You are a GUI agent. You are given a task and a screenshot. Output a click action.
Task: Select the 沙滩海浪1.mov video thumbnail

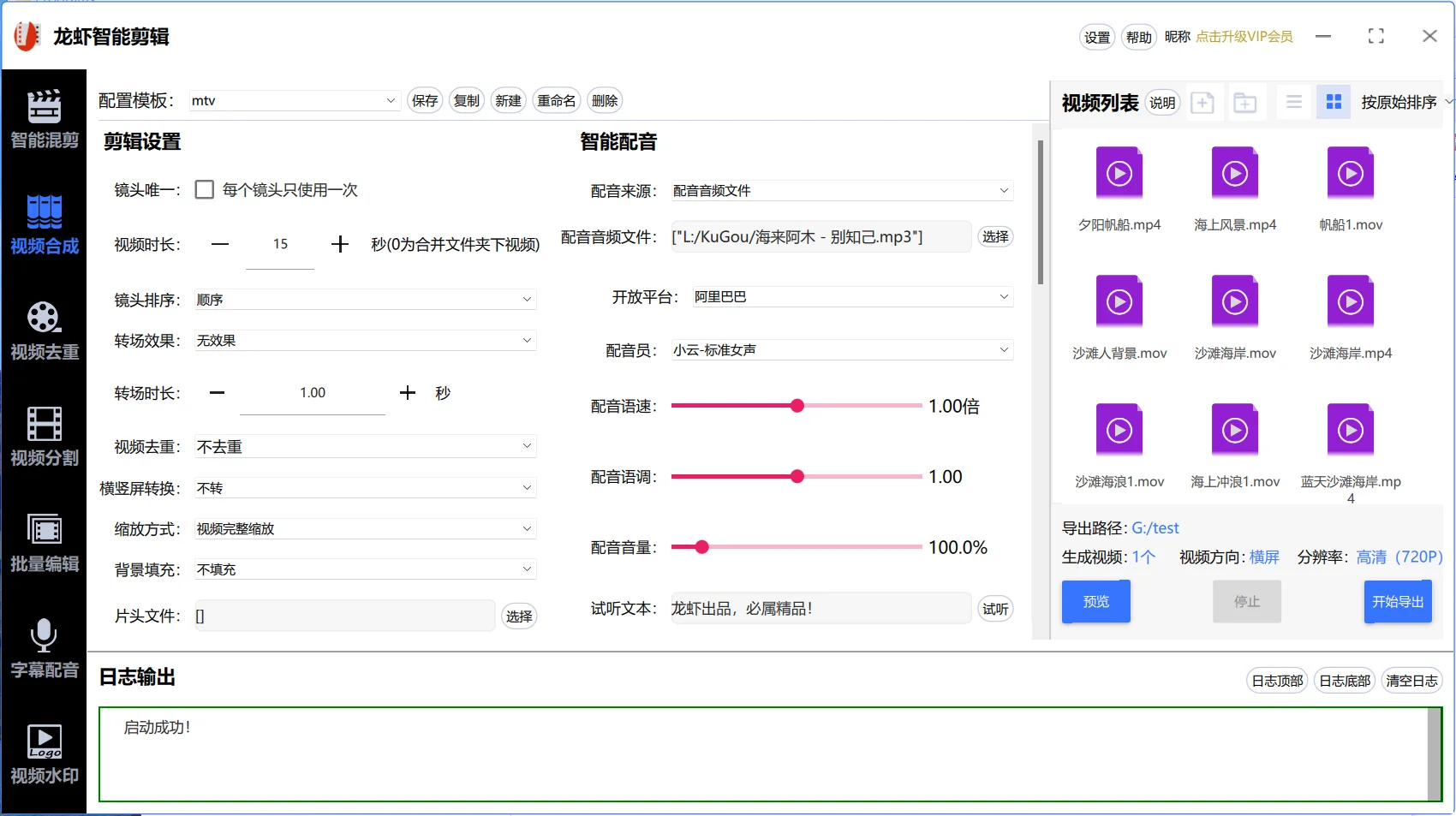(x=1119, y=431)
